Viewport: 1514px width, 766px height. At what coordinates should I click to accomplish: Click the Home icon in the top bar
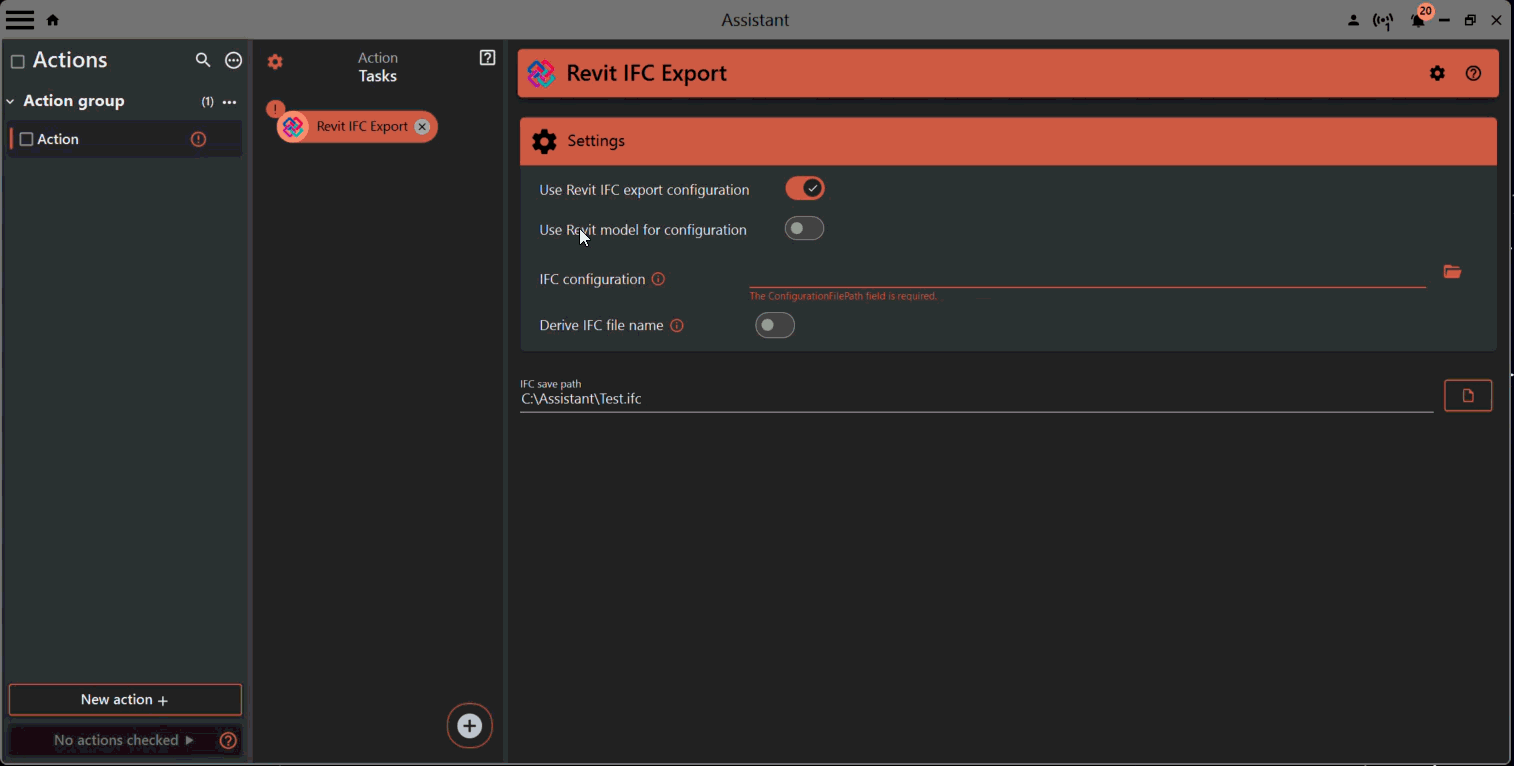coord(51,19)
